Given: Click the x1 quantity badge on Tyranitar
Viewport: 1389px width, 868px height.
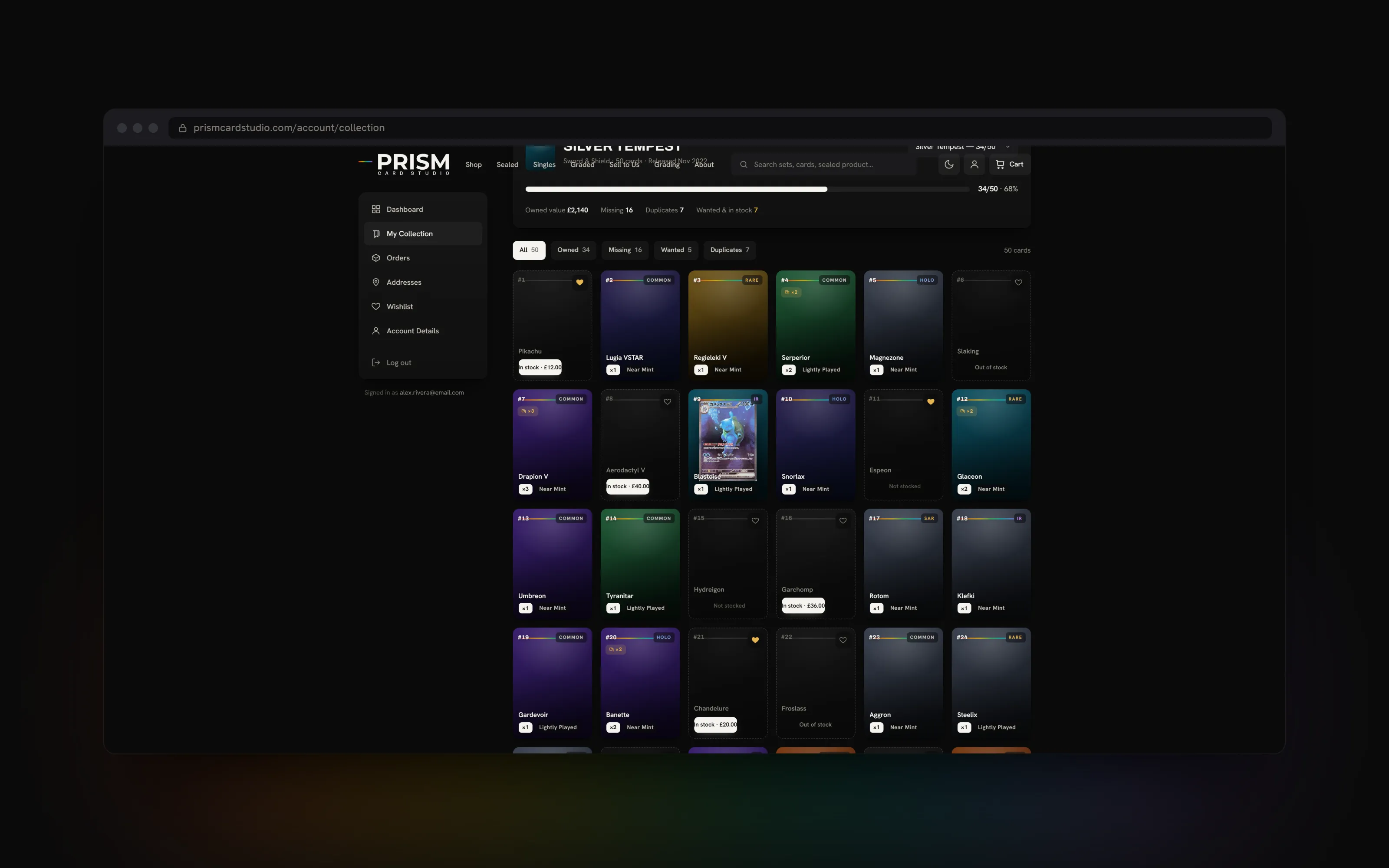Looking at the screenshot, I should (x=613, y=608).
